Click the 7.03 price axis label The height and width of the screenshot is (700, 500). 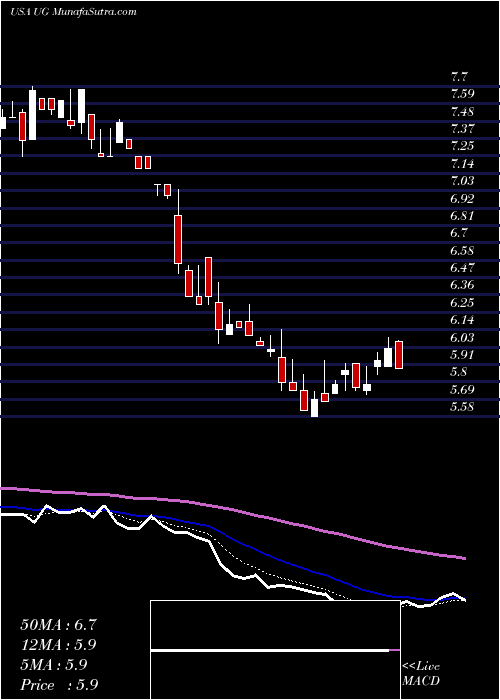(462, 181)
